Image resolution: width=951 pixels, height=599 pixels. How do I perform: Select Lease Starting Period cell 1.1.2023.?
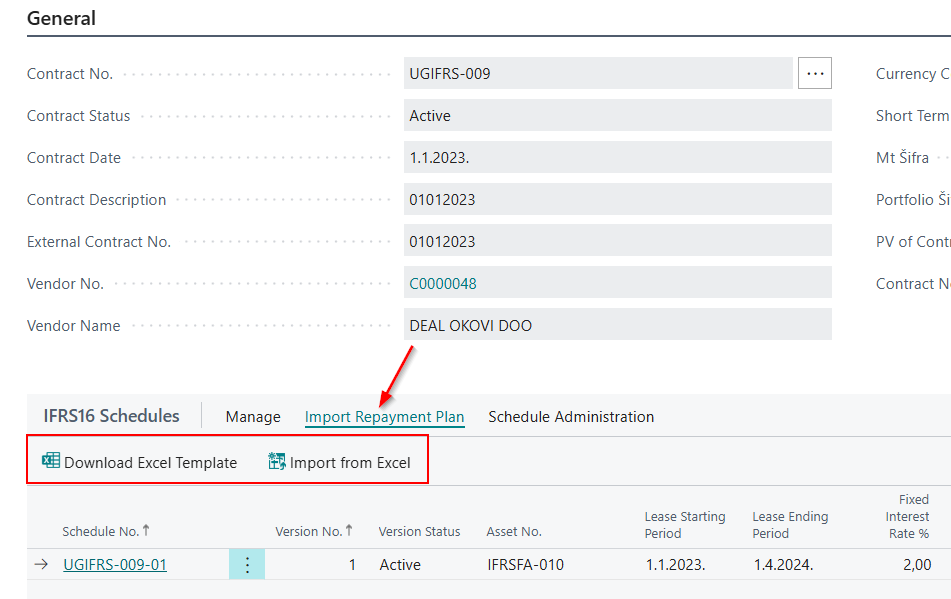click(x=675, y=564)
